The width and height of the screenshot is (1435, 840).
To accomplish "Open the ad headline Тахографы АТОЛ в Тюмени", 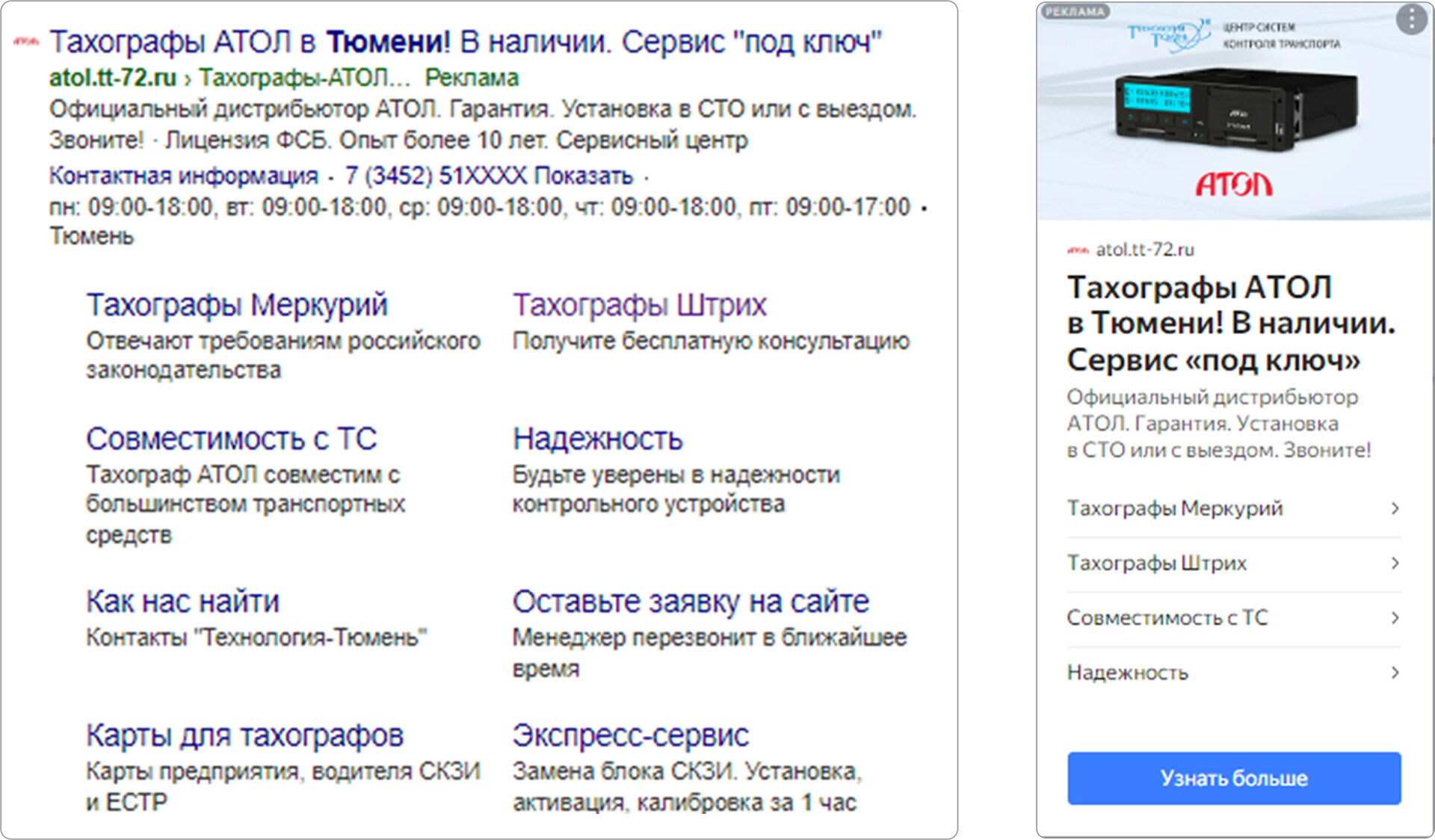I will click(466, 42).
